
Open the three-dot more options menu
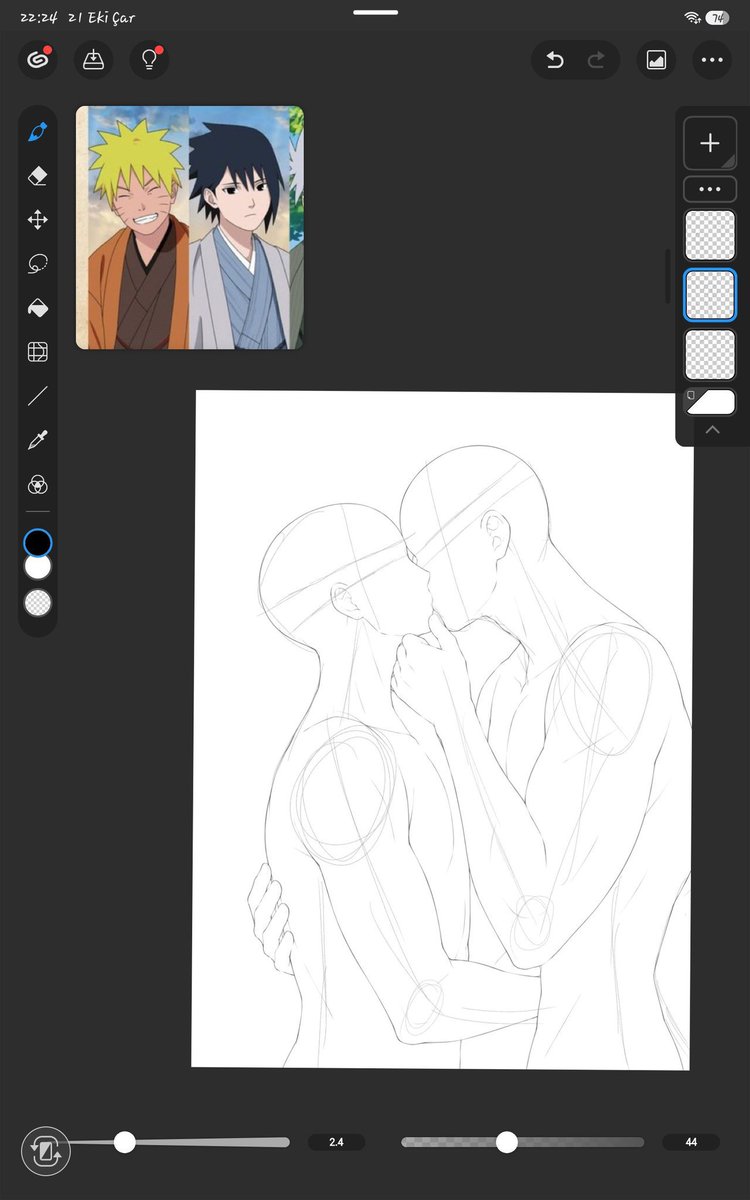coord(712,60)
